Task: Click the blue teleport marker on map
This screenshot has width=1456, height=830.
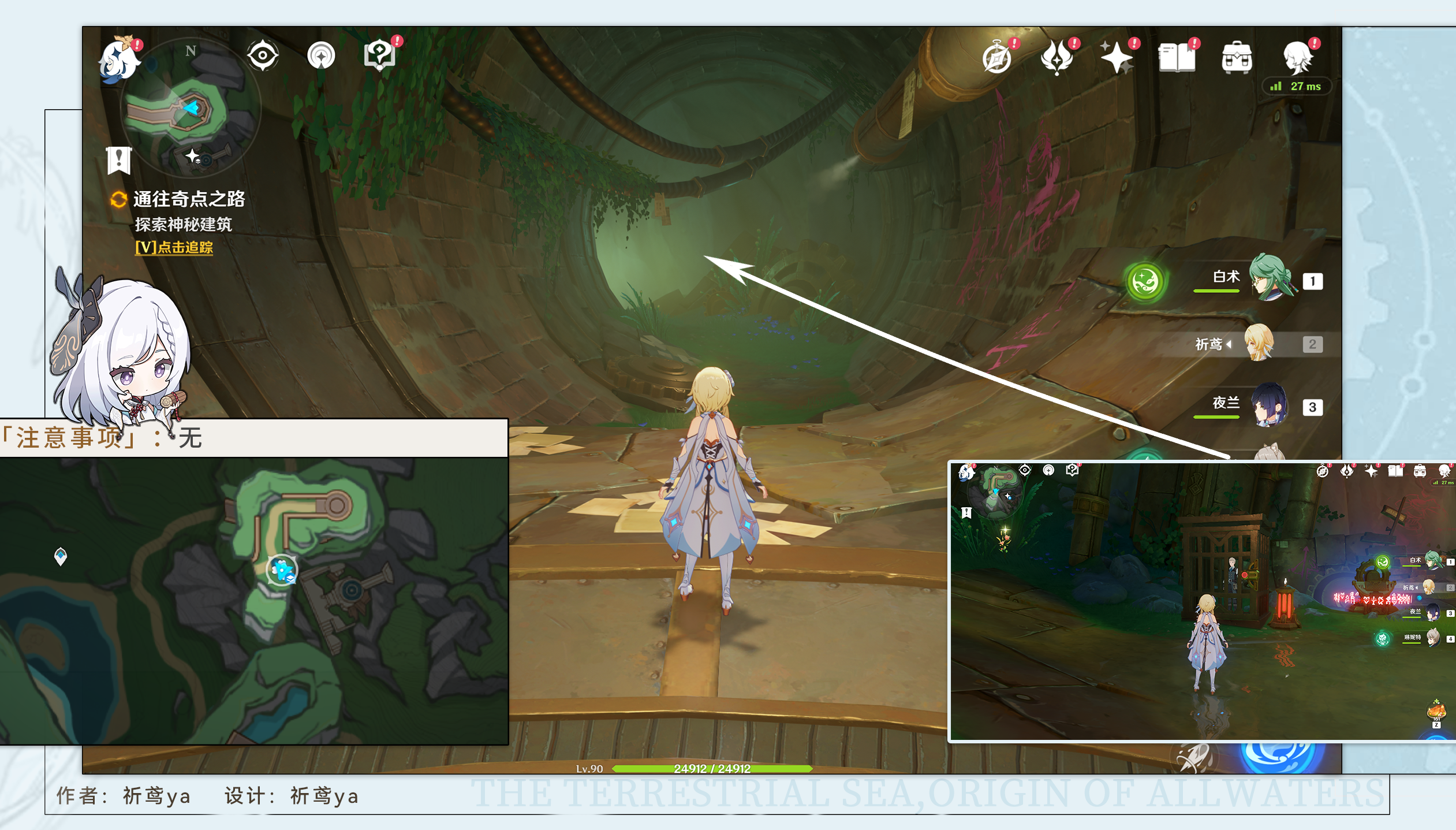Action: [x=60, y=556]
